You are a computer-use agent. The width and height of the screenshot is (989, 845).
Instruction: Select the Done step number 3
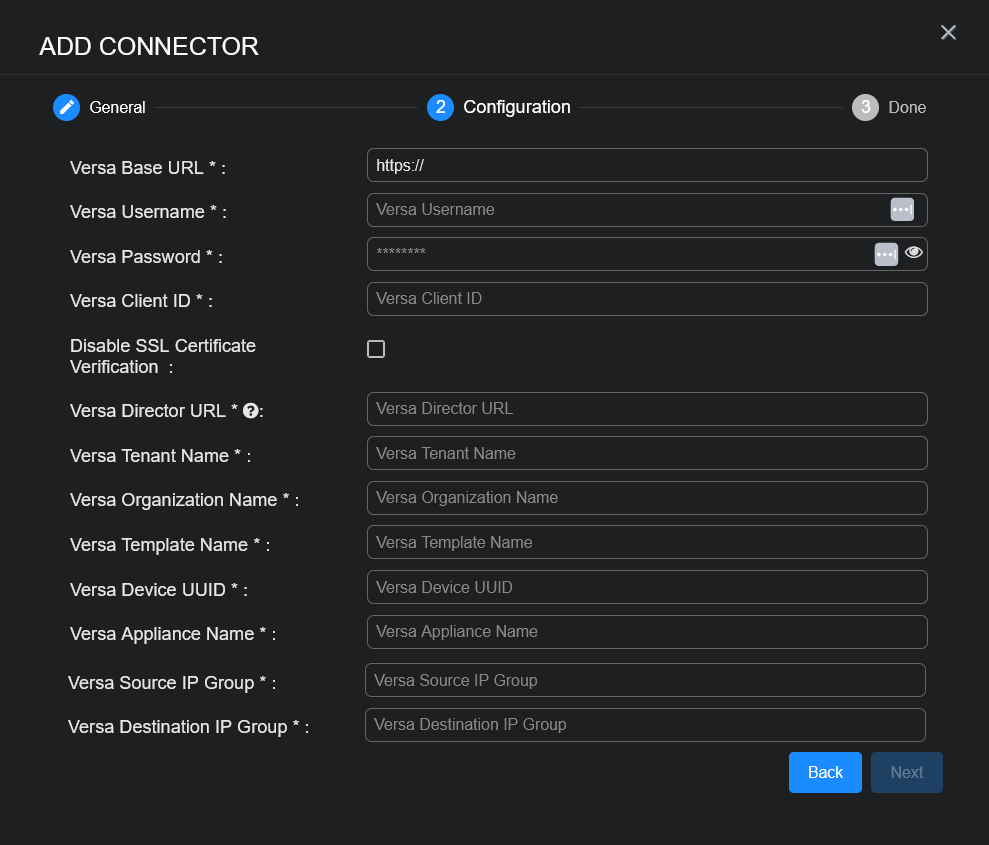point(865,107)
